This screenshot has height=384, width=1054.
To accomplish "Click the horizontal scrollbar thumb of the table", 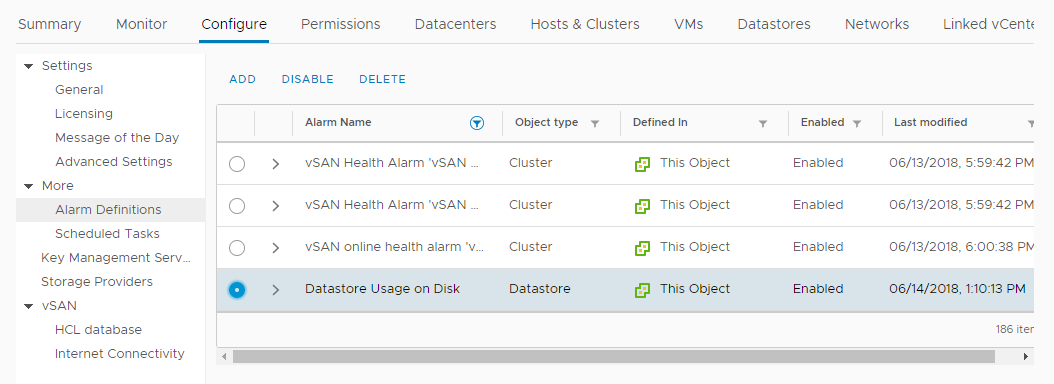I will click(614, 356).
